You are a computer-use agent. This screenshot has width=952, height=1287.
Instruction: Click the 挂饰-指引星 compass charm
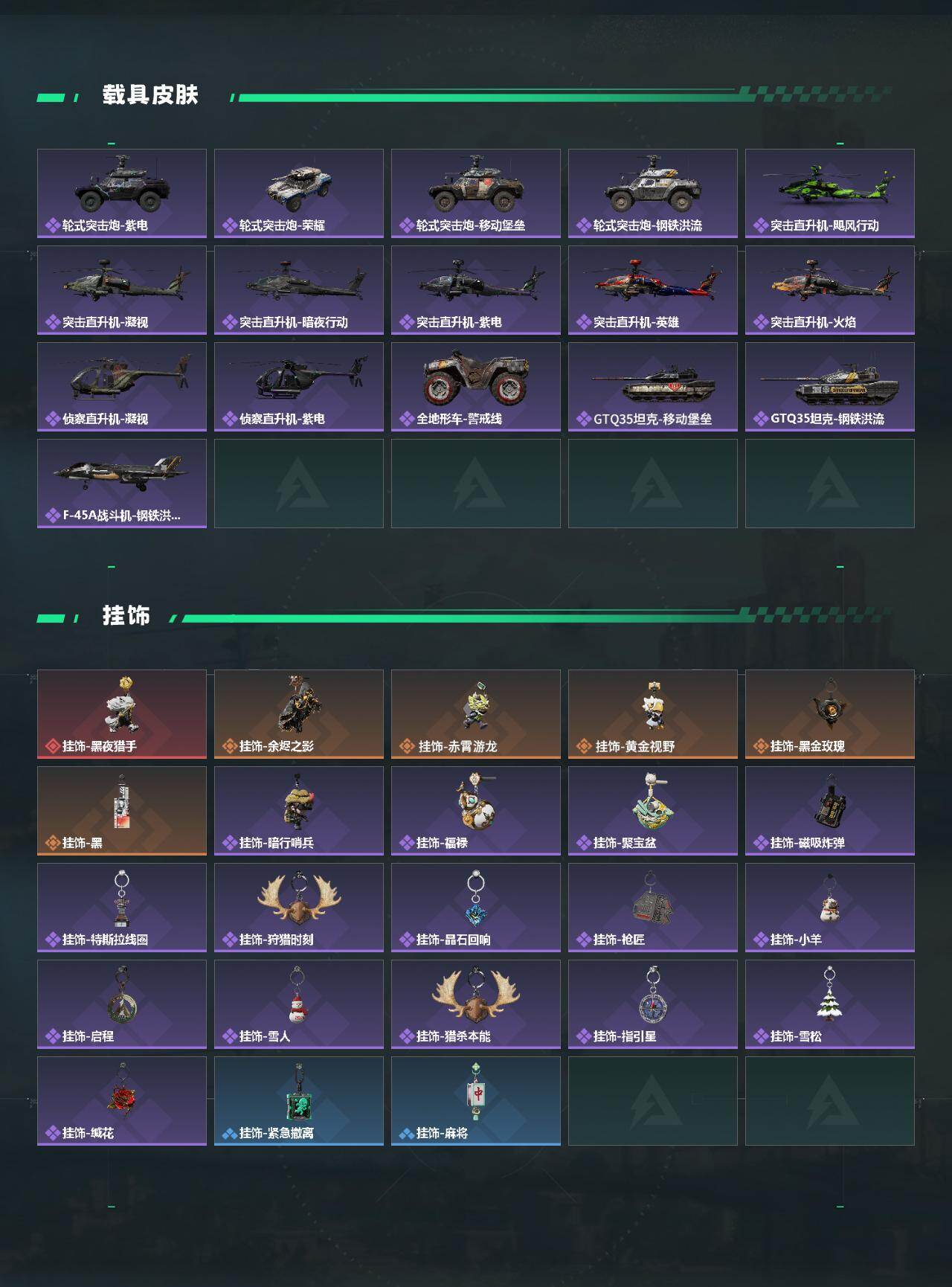click(x=653, y=1004)
